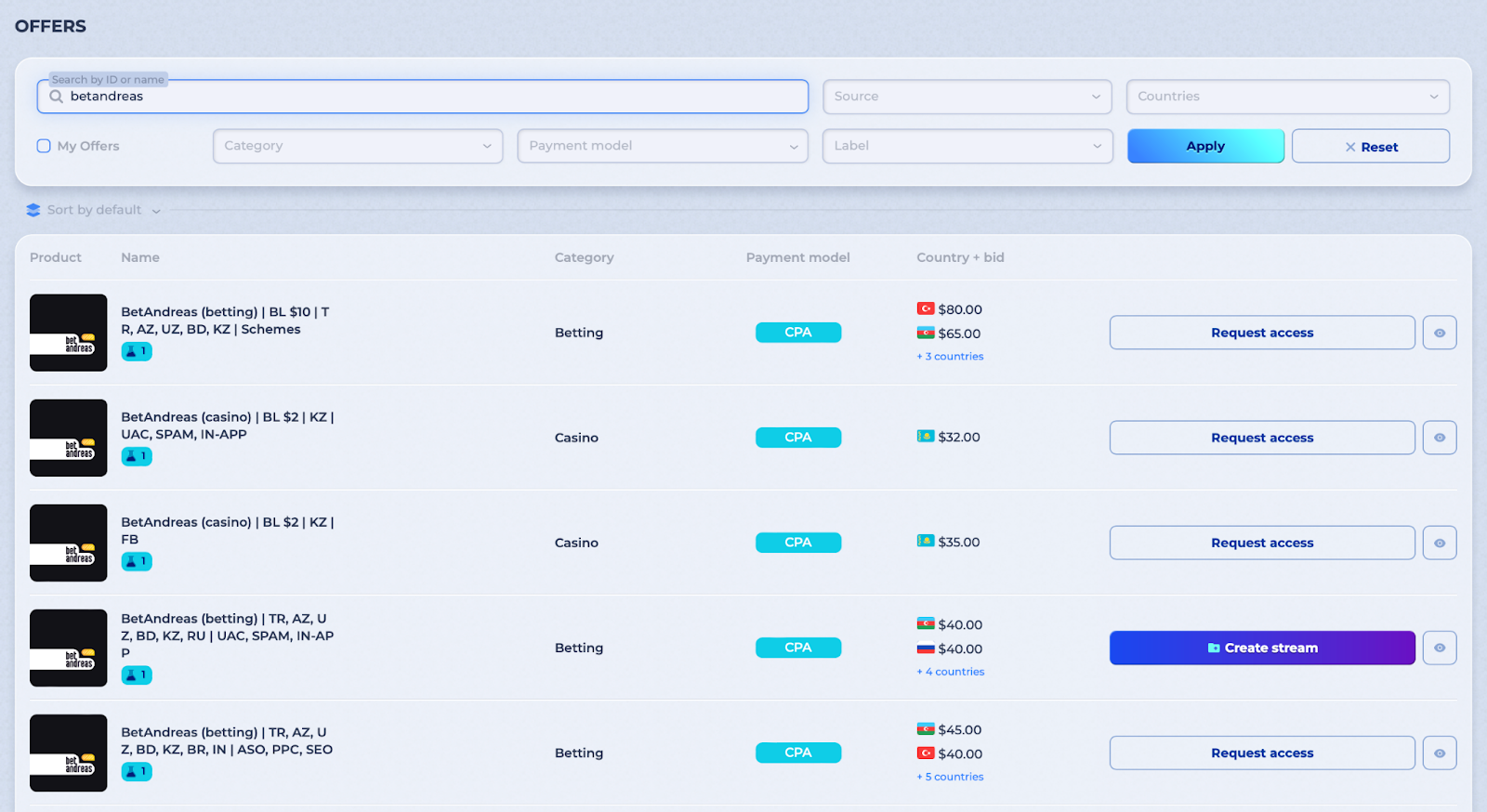Click the Category column header
This screenshot has height=812, width=1487.
coord(585,257)
